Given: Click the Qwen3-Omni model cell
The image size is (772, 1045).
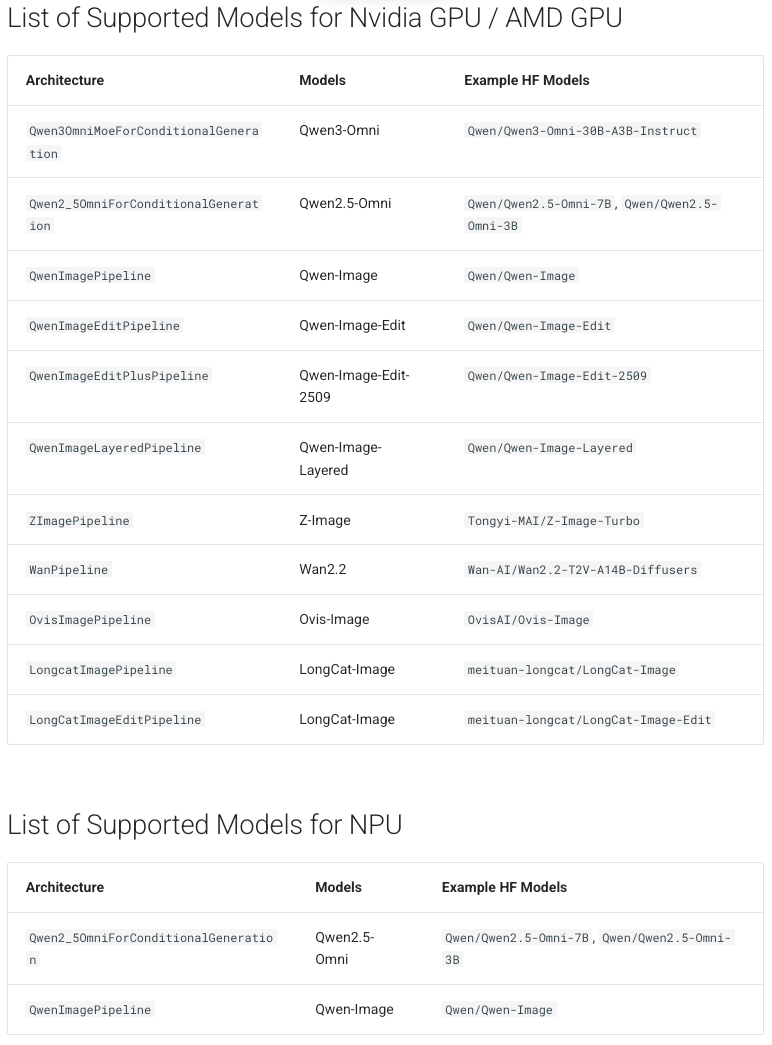Looking at the screenshot, I should pyautogui.click(x=339, y=130).
